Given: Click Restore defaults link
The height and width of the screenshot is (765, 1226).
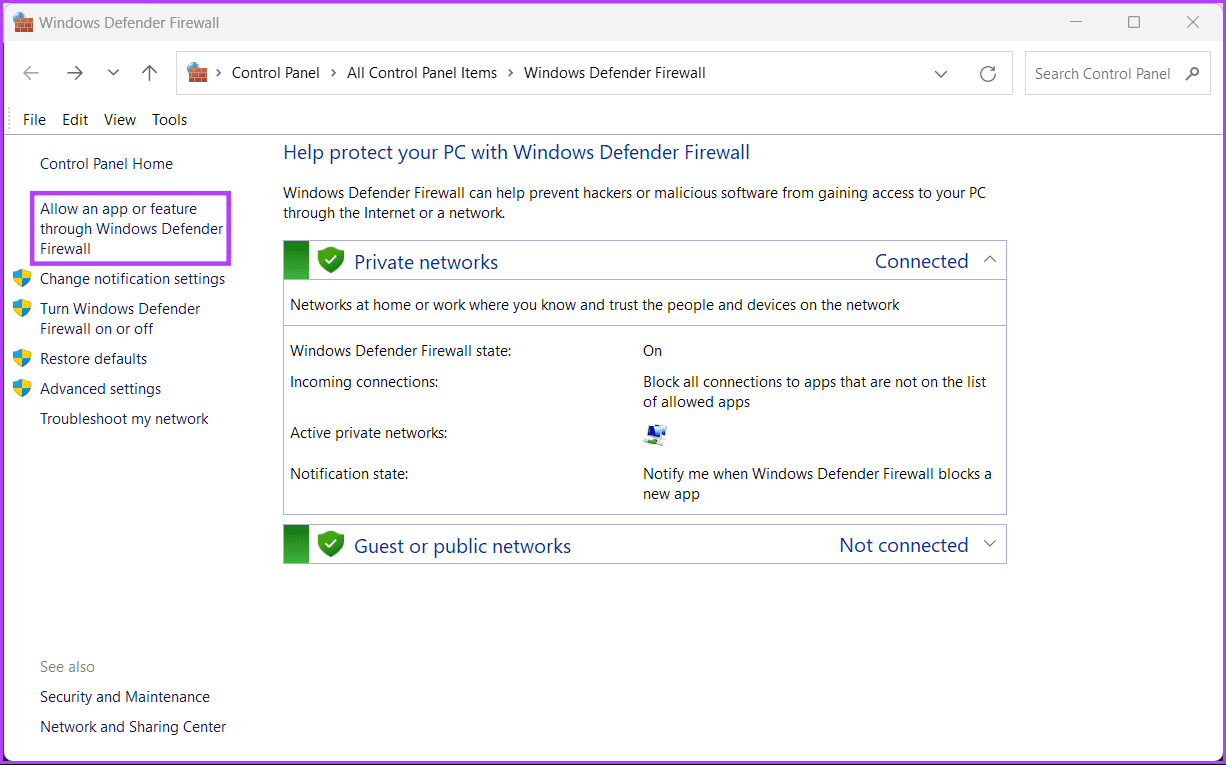Looking at the screenshot, I should tap(93, 359).
